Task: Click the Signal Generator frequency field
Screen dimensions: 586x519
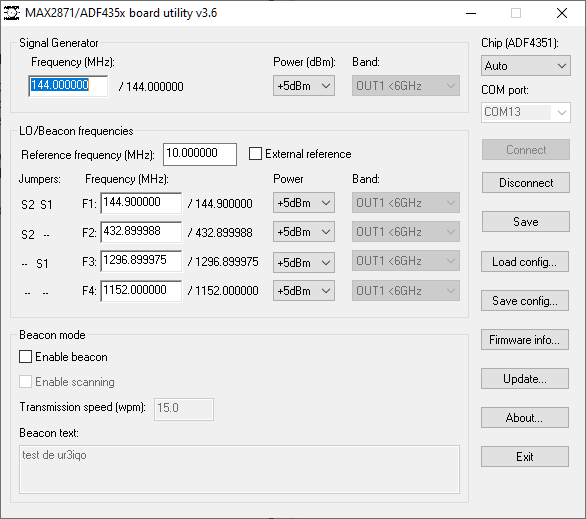Action: coord(68,86)
